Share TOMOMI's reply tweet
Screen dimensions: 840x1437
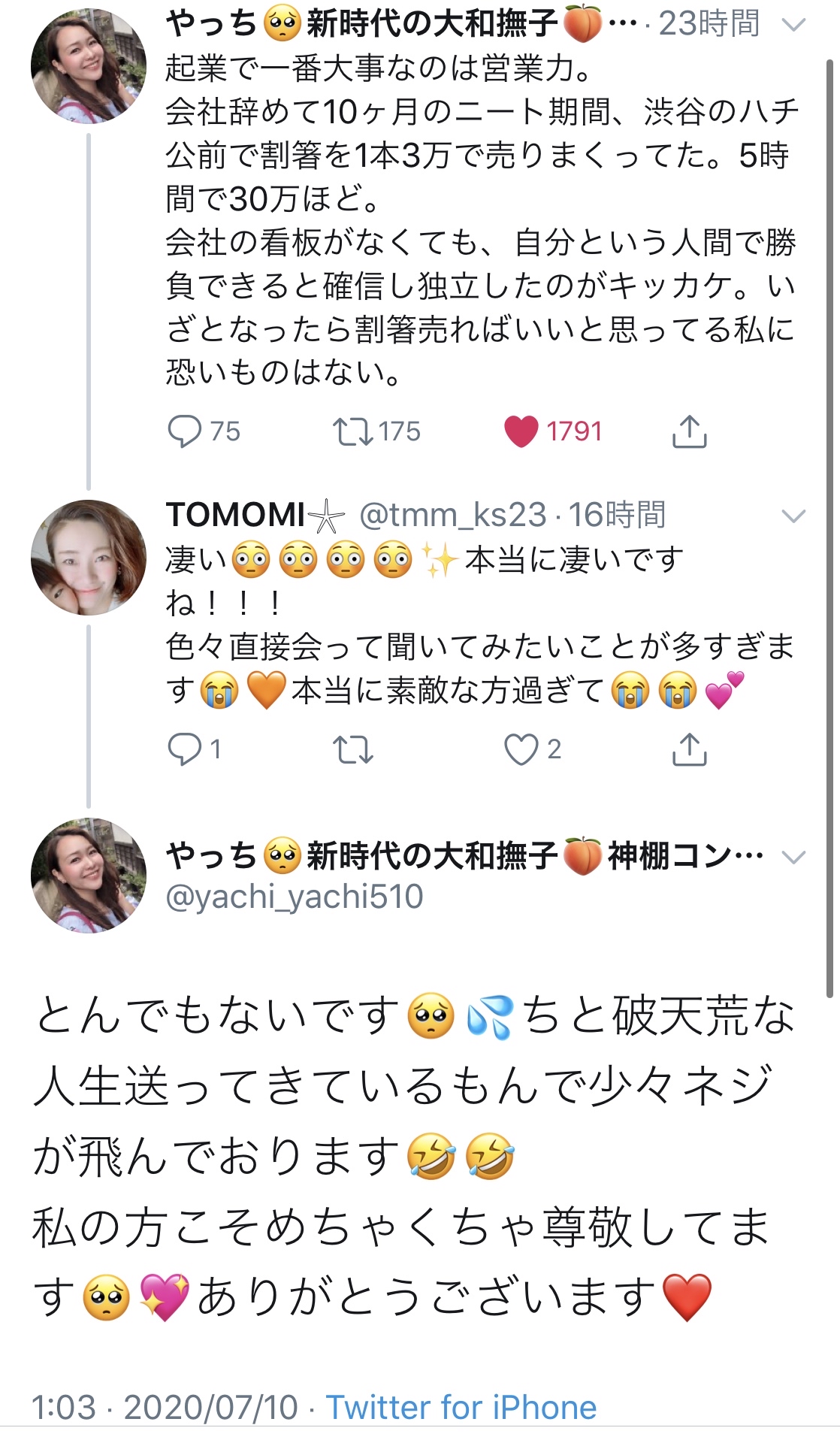(689, 749)
